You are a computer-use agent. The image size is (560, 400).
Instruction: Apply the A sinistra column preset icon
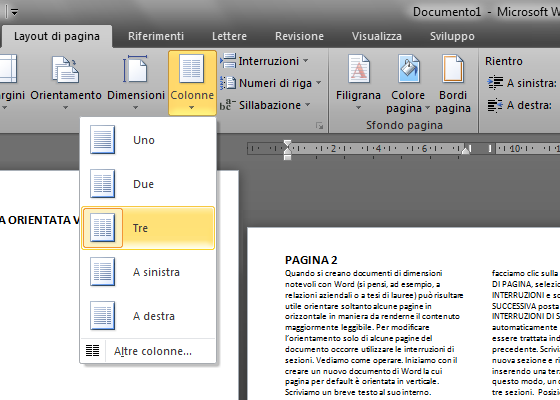102,272
